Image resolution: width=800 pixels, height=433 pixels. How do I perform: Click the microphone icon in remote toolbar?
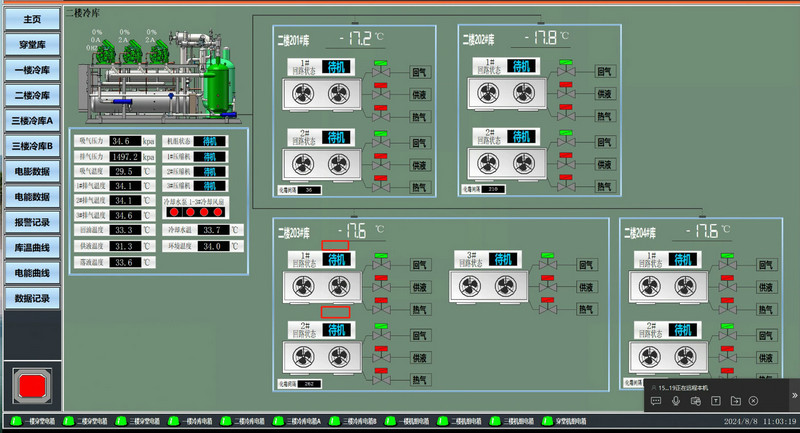(676, 401)
